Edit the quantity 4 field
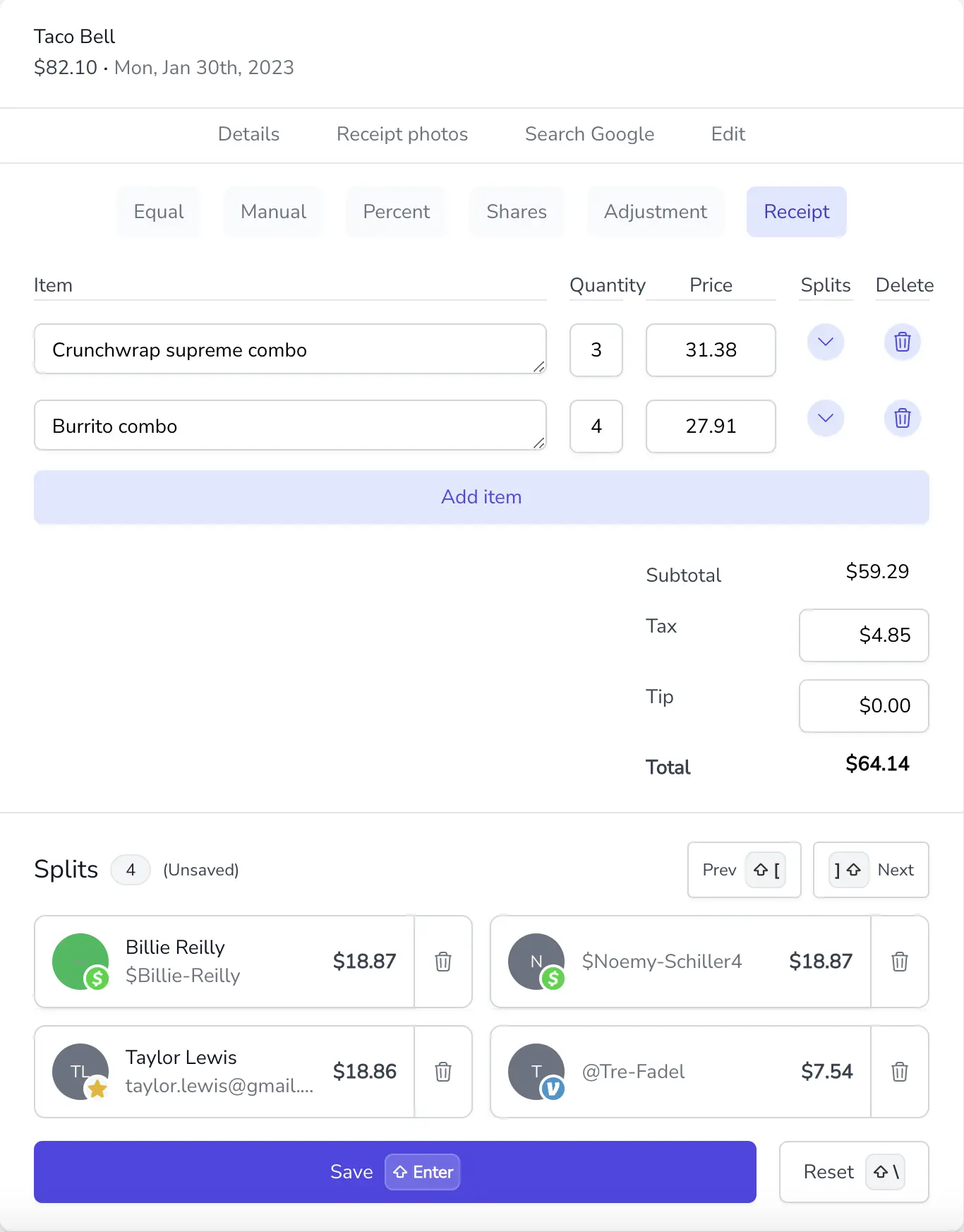The image size is (964, 1232). 596,426
